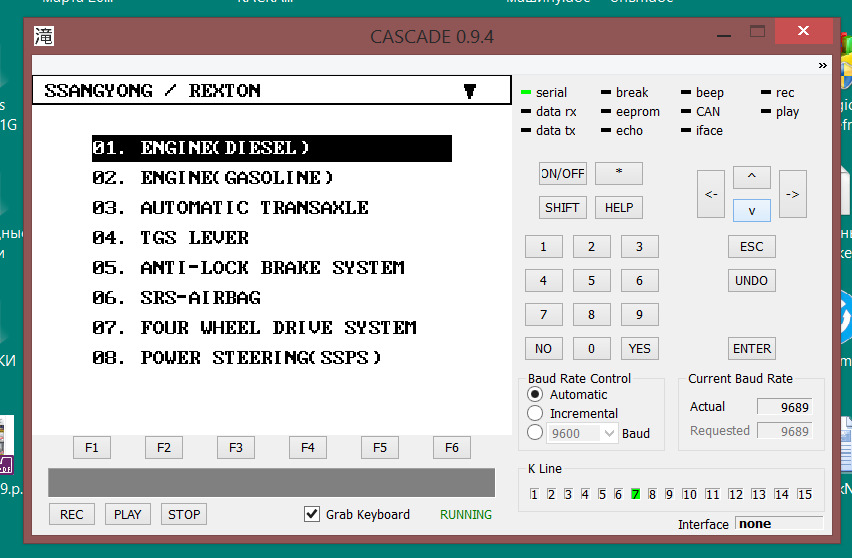Click the left arrow (<-) key
Screen dimensions: 852x558
(711, 194)
